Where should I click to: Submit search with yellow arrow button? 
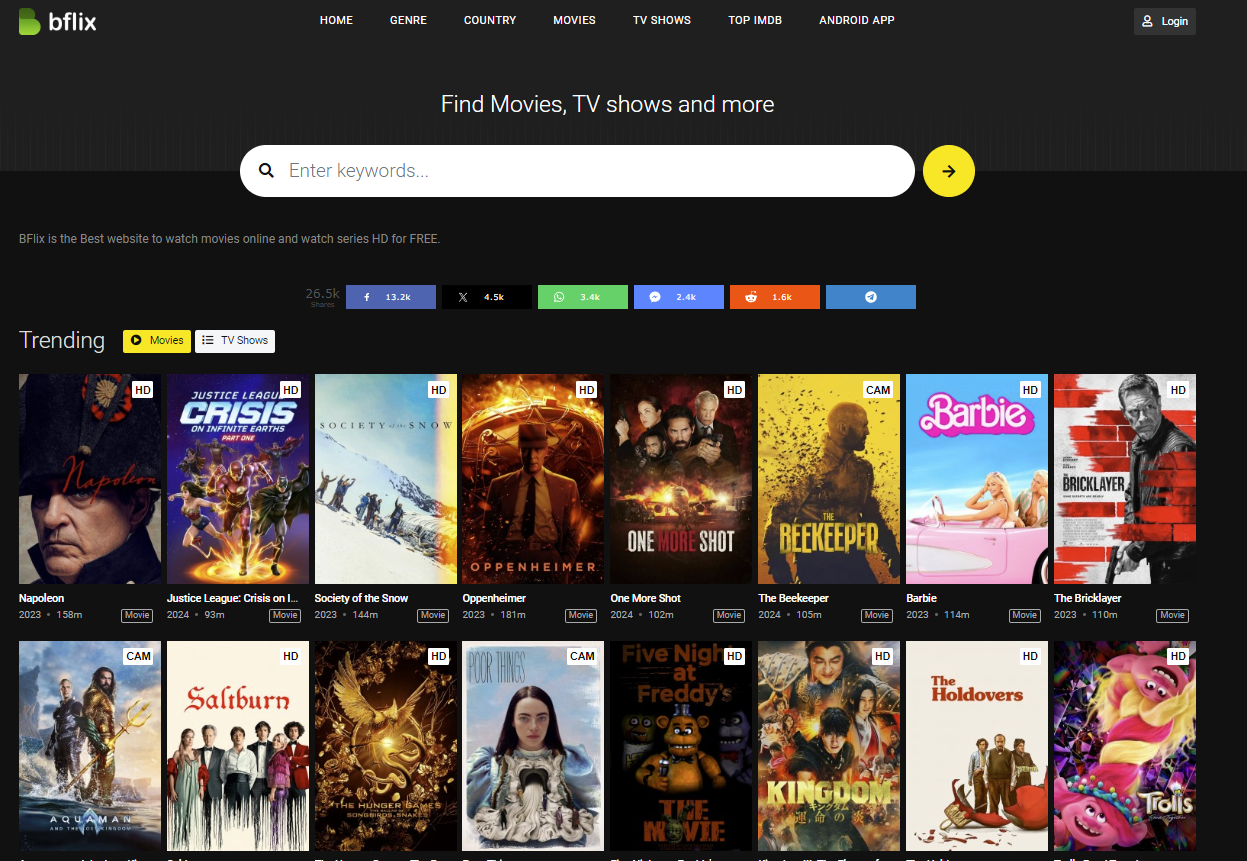[x=949, y=171]
